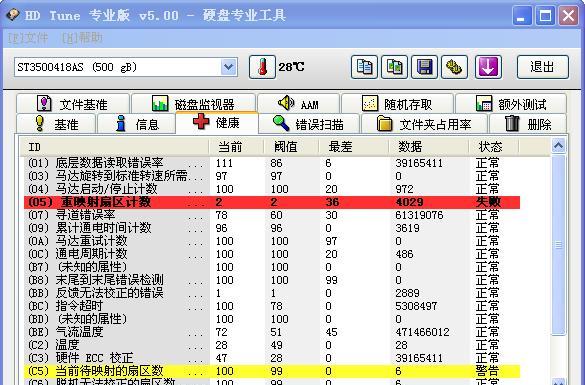Open the 帮助 menu

(82, 38)
